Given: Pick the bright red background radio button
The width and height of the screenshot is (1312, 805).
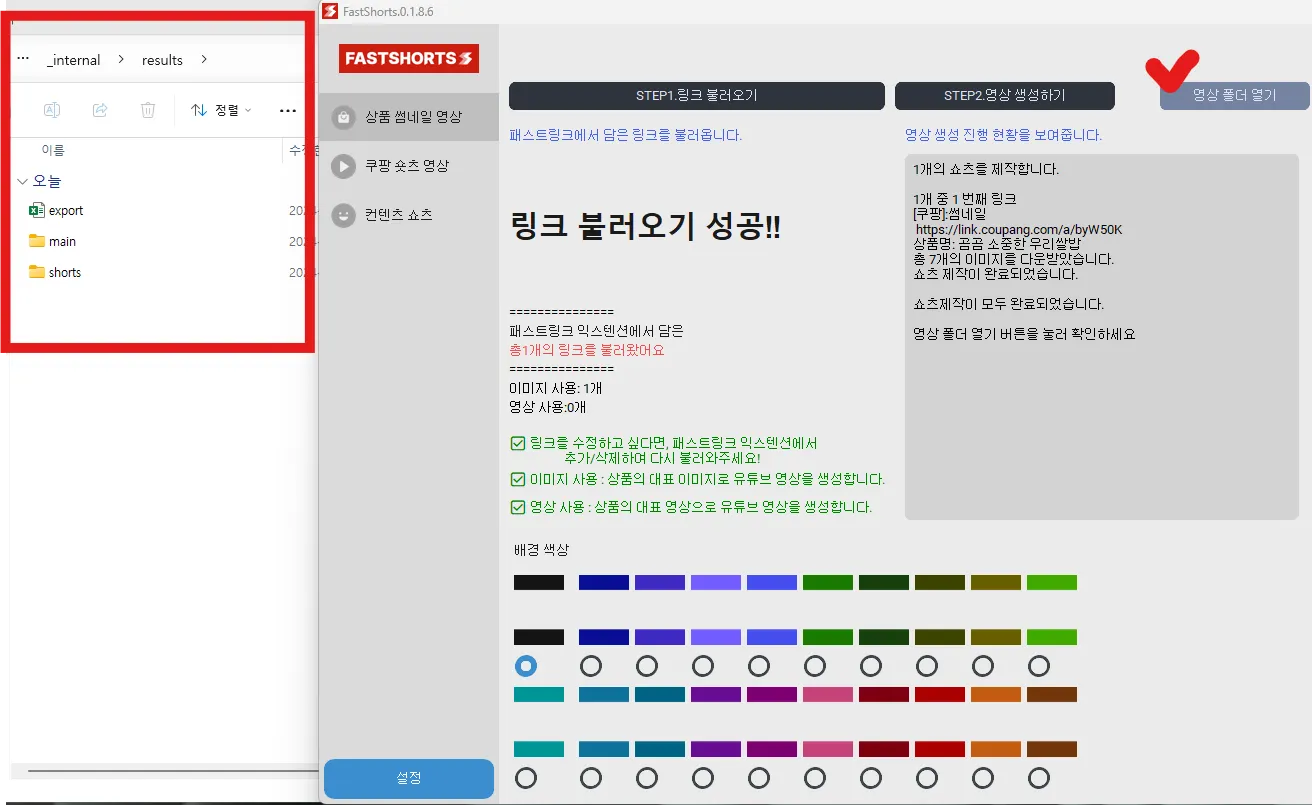Looking at the screenshot, I should click(927, 778).
